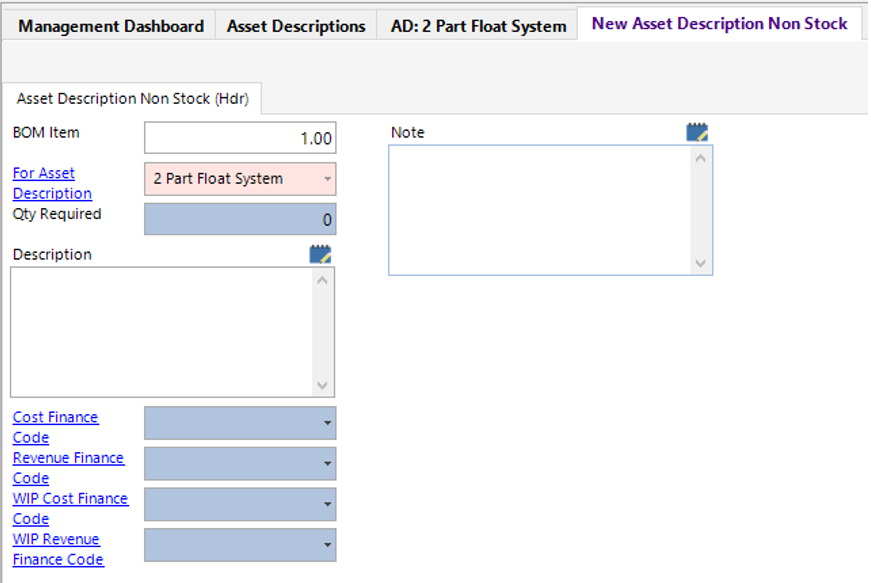Select Asset Description Non Stock (Hdr) tab
The image size is (871, 583).
point(133,98)
